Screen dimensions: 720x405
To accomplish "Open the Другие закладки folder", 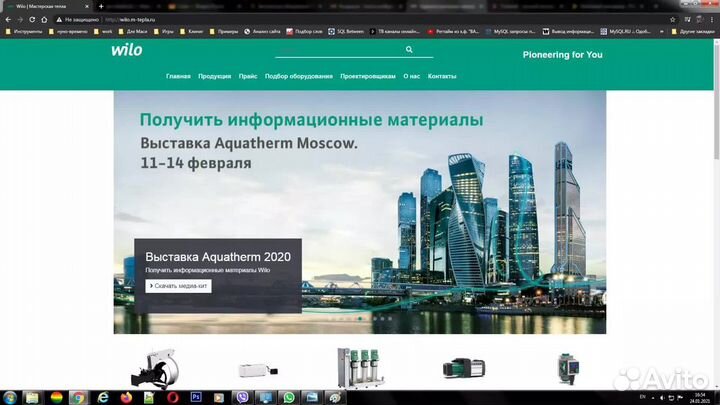I will tap(693, 32).
